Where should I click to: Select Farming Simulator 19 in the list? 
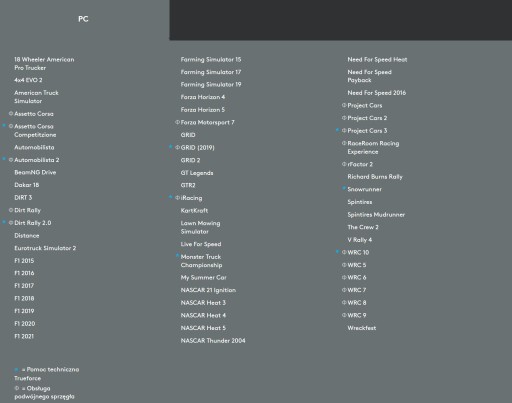(x=211, y=84)
